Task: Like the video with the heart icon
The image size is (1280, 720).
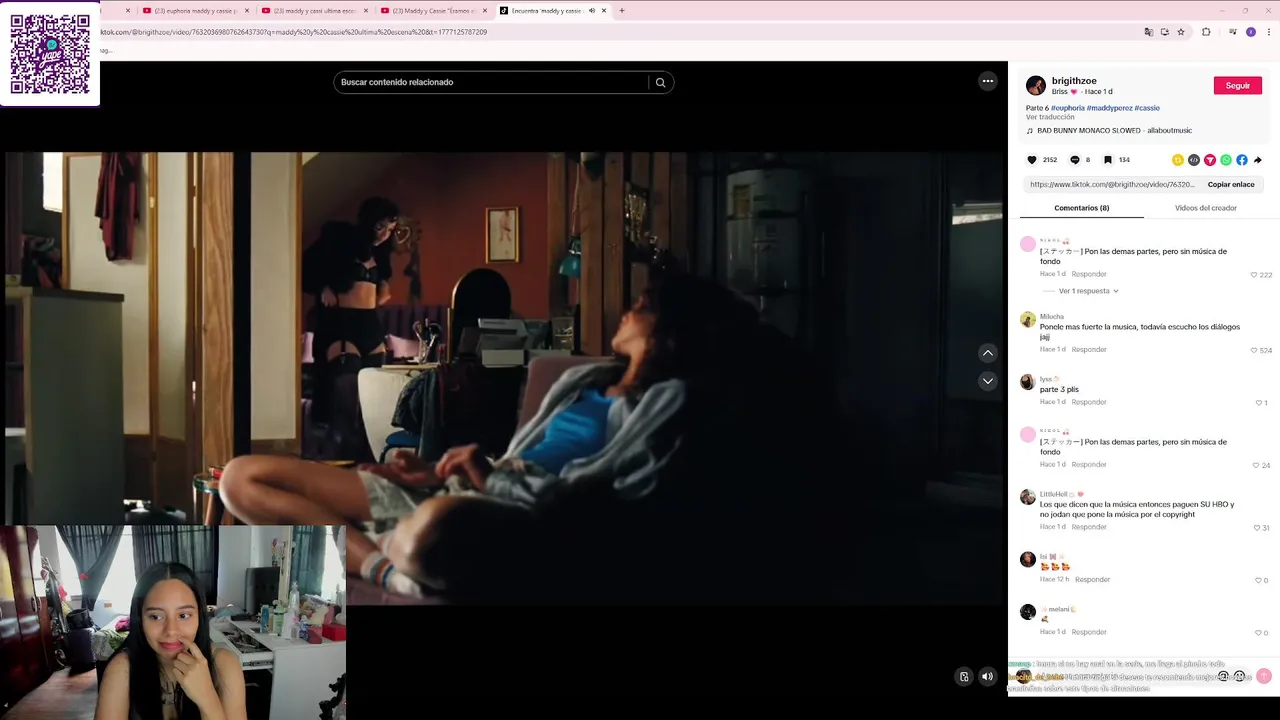Action: [1032, 160]
